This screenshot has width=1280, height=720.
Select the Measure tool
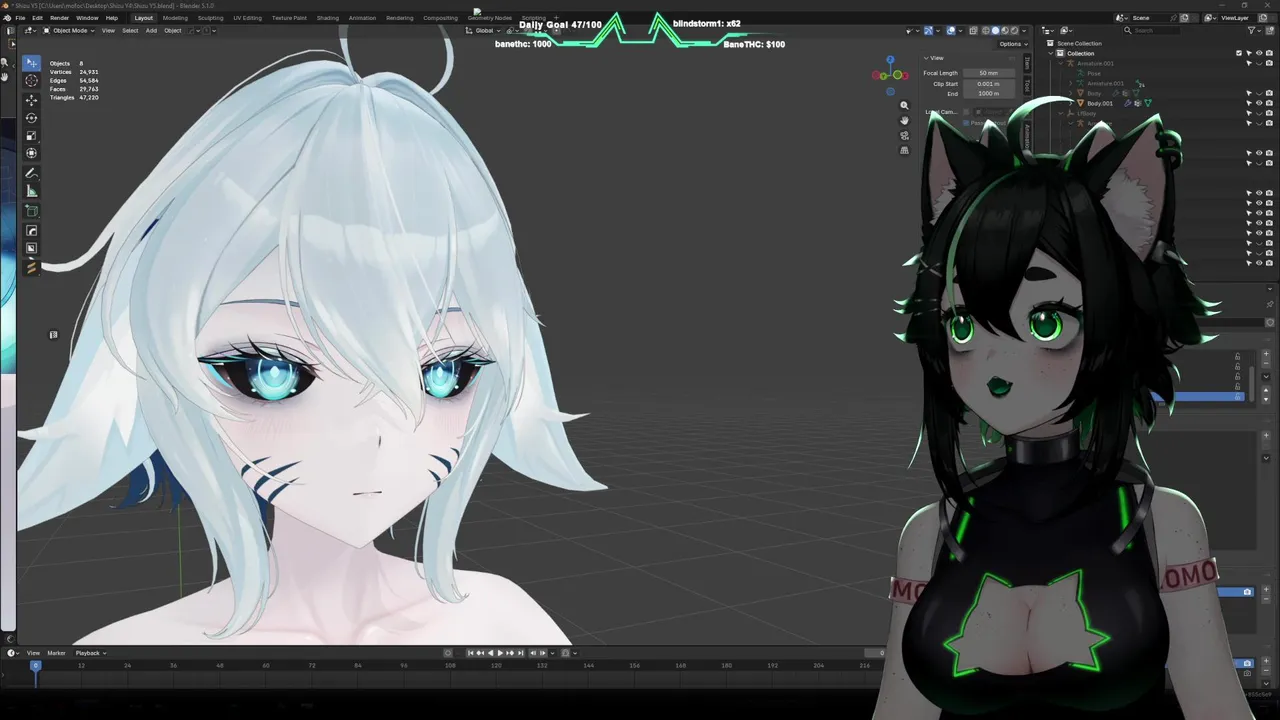tap(31, 191)
